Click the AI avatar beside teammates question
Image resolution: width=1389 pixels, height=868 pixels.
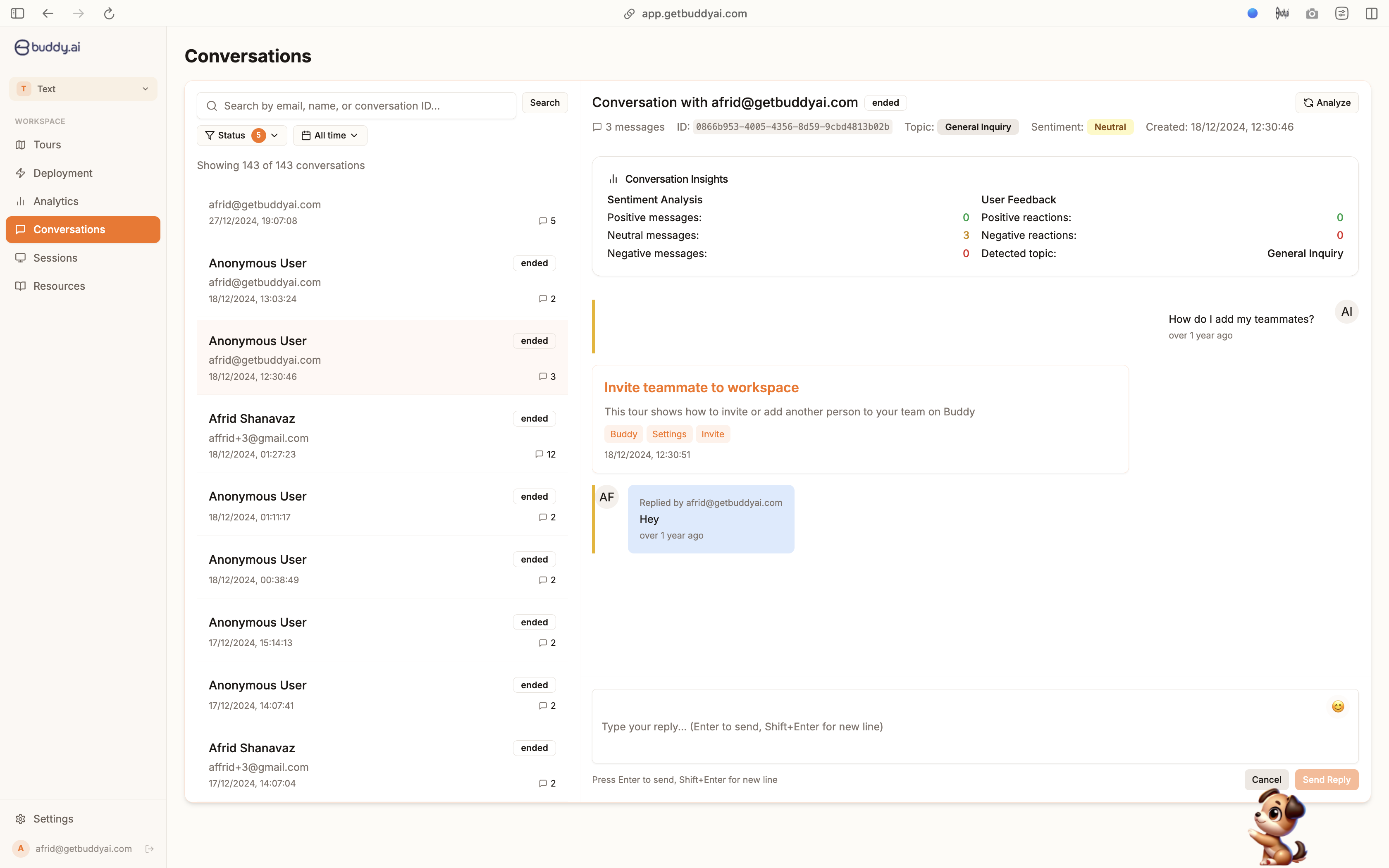(x=1346, y=312)
